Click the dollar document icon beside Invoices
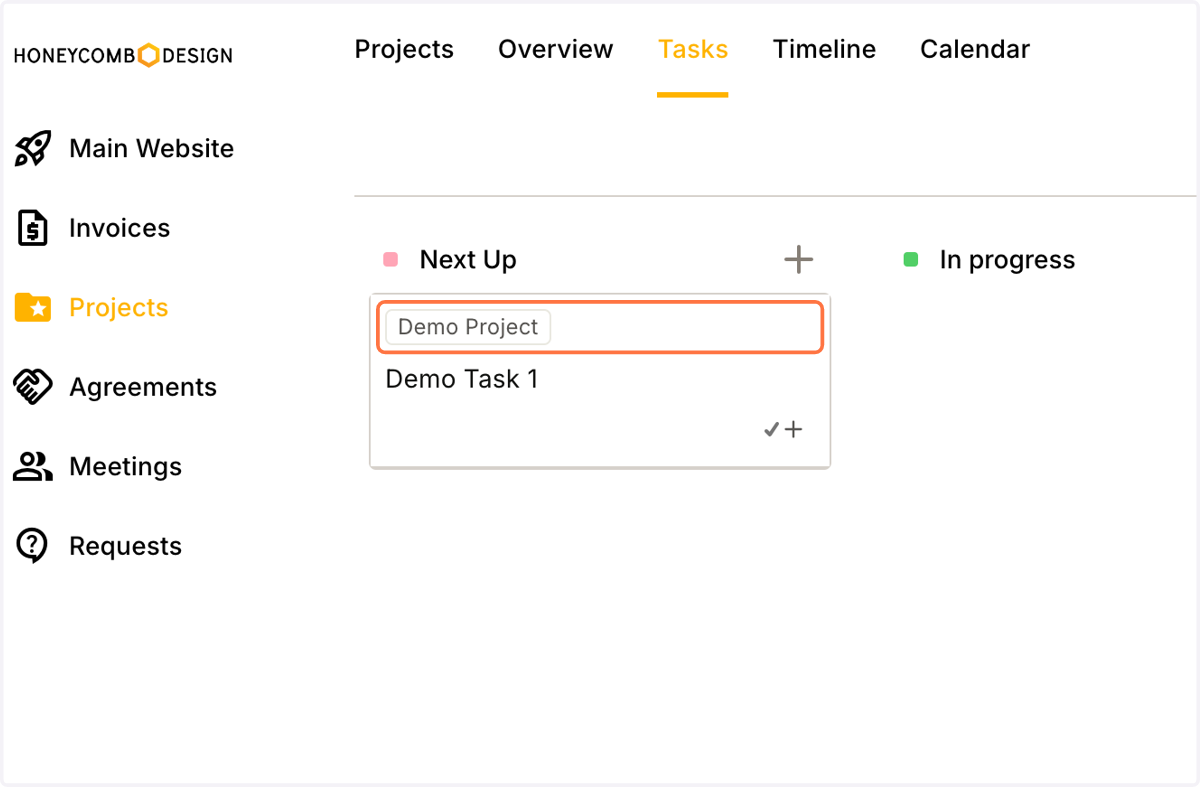The width and height of the screenshot is (1200, 787). 33,228
